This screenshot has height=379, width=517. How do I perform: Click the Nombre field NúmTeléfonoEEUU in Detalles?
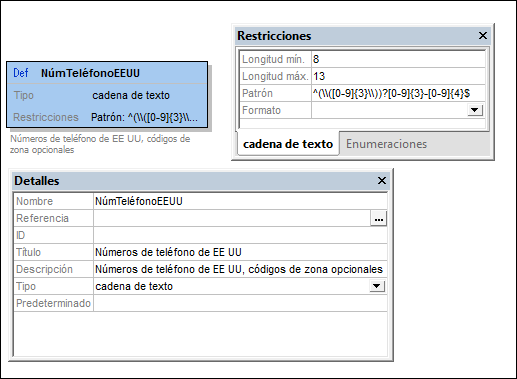[240, 201]
